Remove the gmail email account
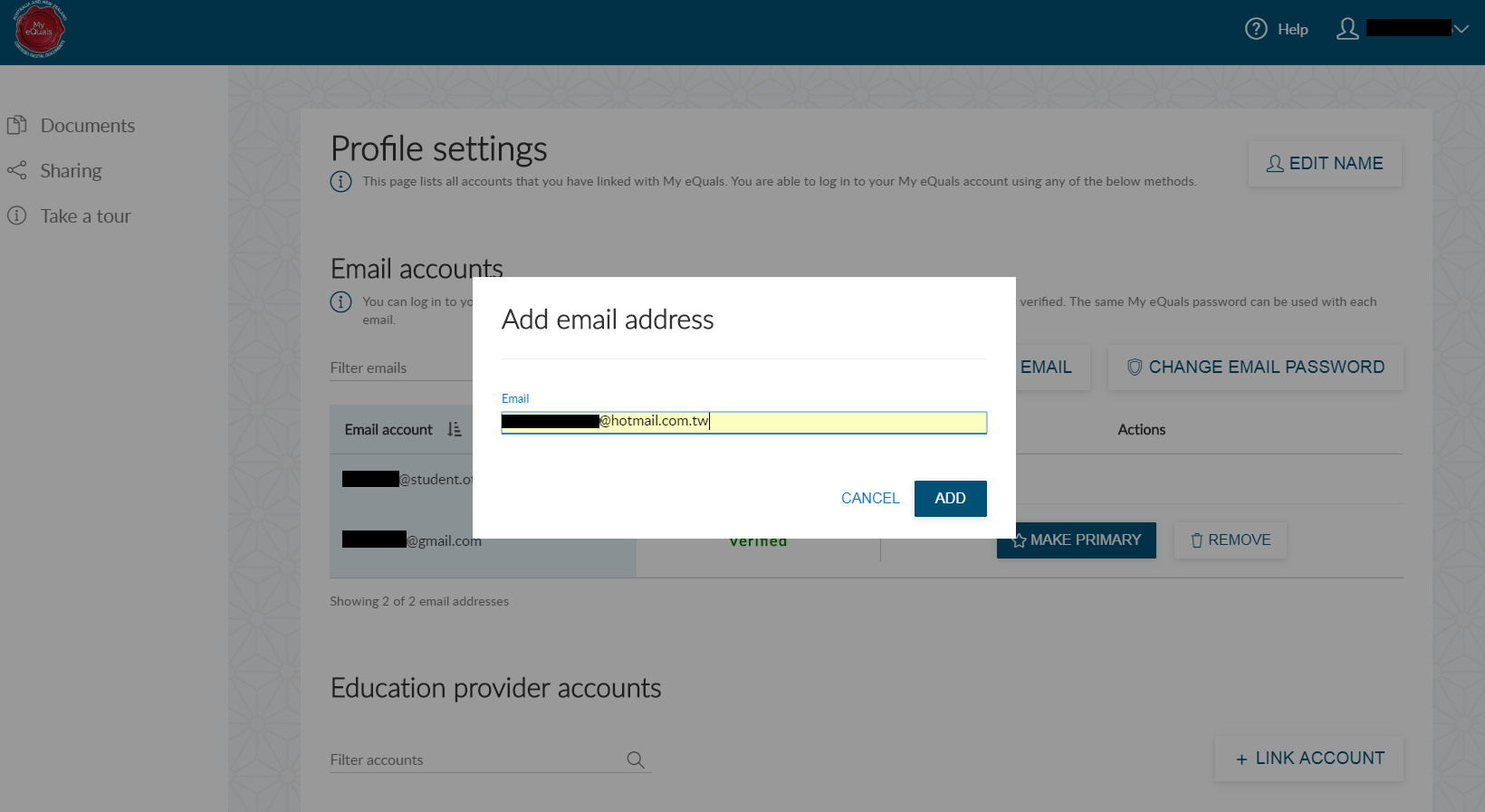1485x812 pixels. pos(1230,540)
